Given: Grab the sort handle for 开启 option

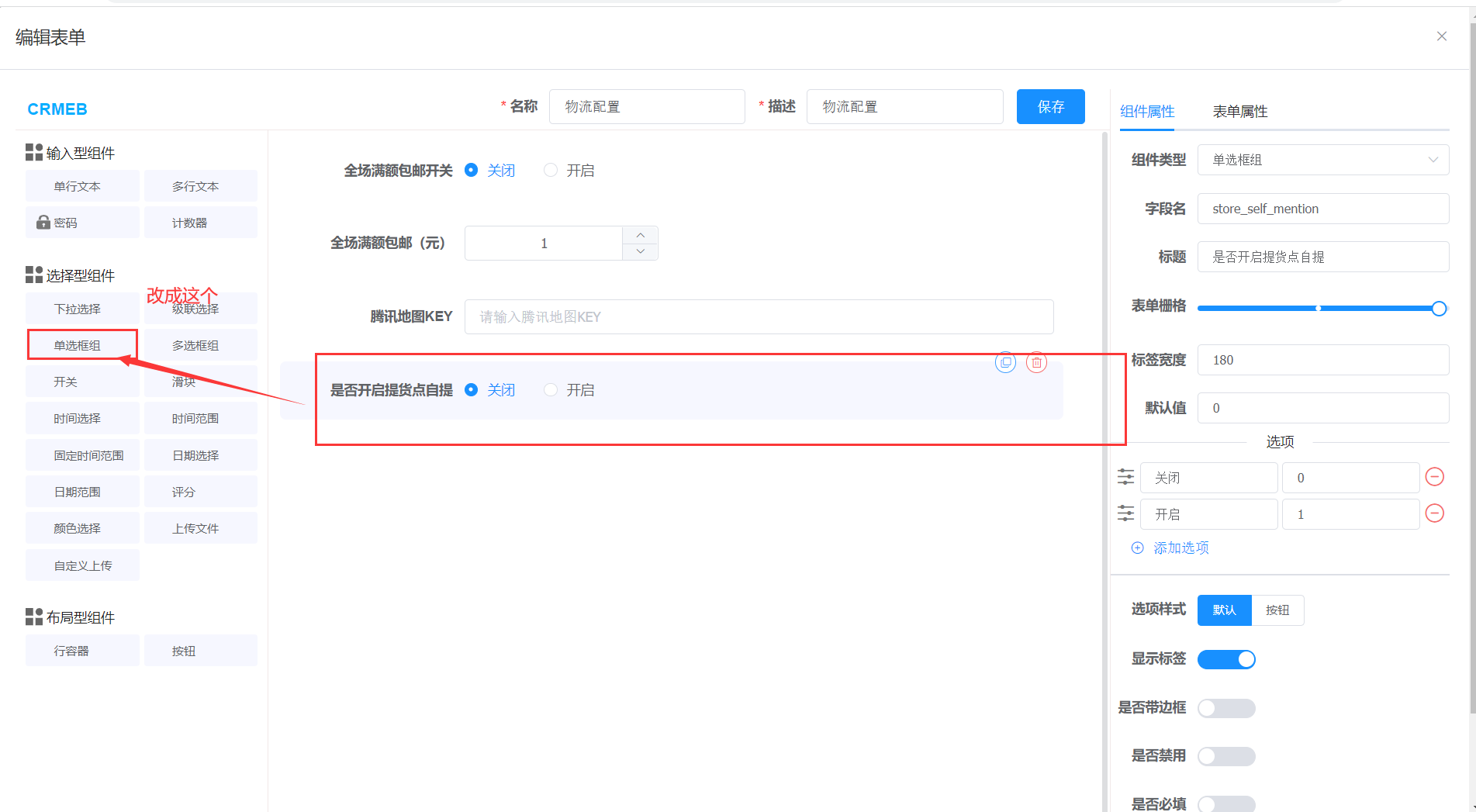Looking at the screenshot, I should 1125,513.
